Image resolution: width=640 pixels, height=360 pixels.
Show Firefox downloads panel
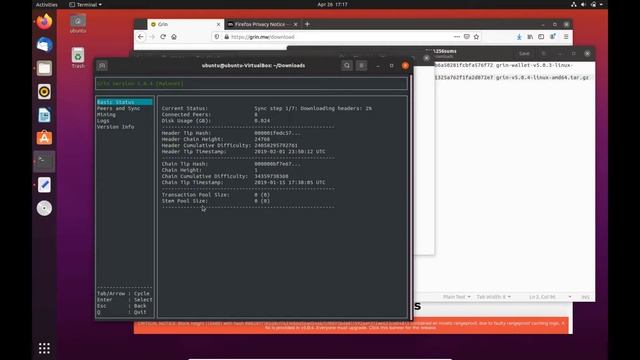point(519,37)
